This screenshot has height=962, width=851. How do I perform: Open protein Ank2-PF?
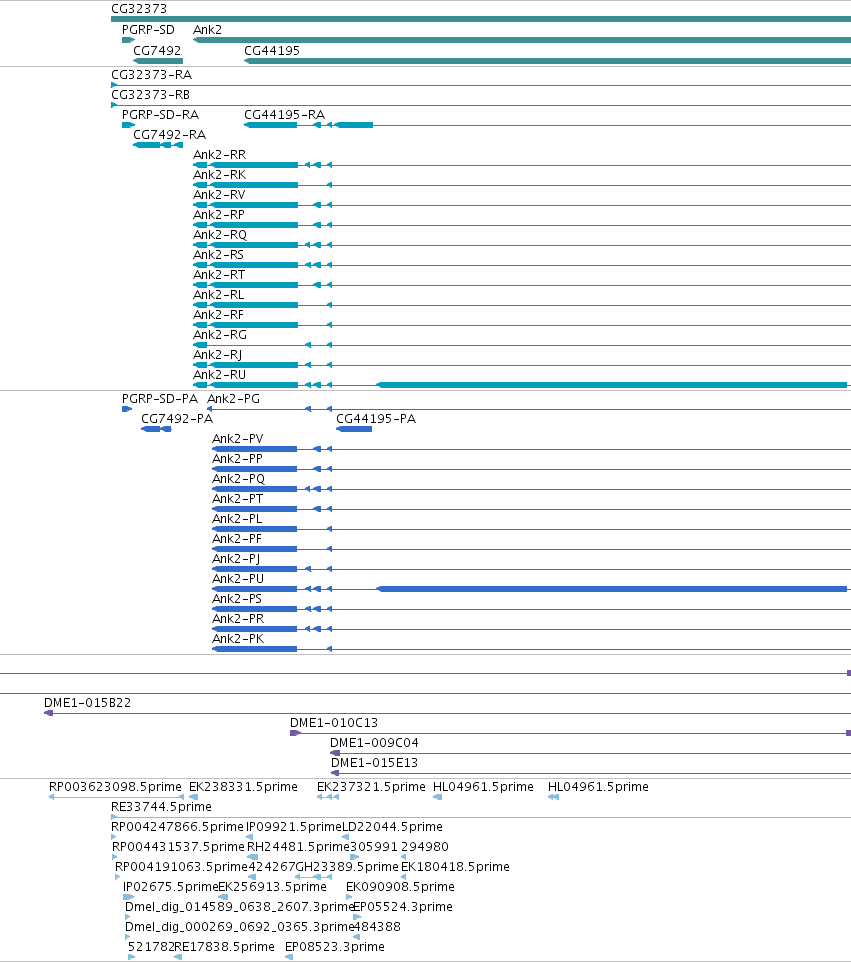click(x=236, y=539)
